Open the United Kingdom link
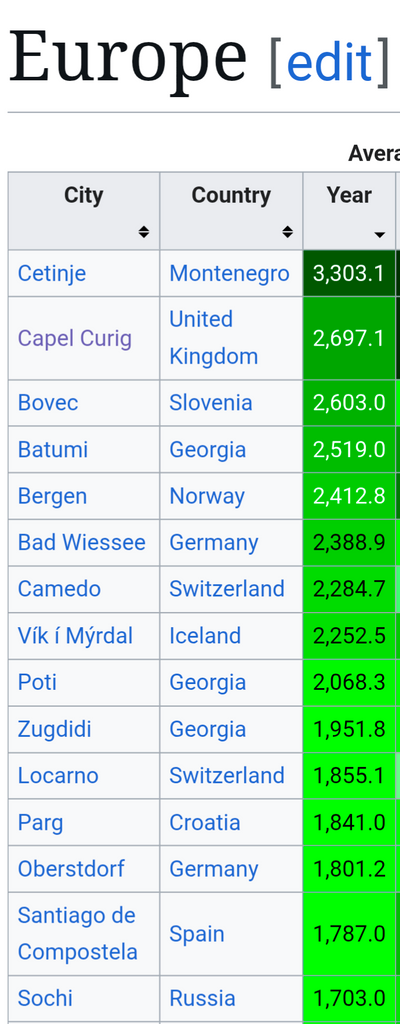 tap(213, 338)
